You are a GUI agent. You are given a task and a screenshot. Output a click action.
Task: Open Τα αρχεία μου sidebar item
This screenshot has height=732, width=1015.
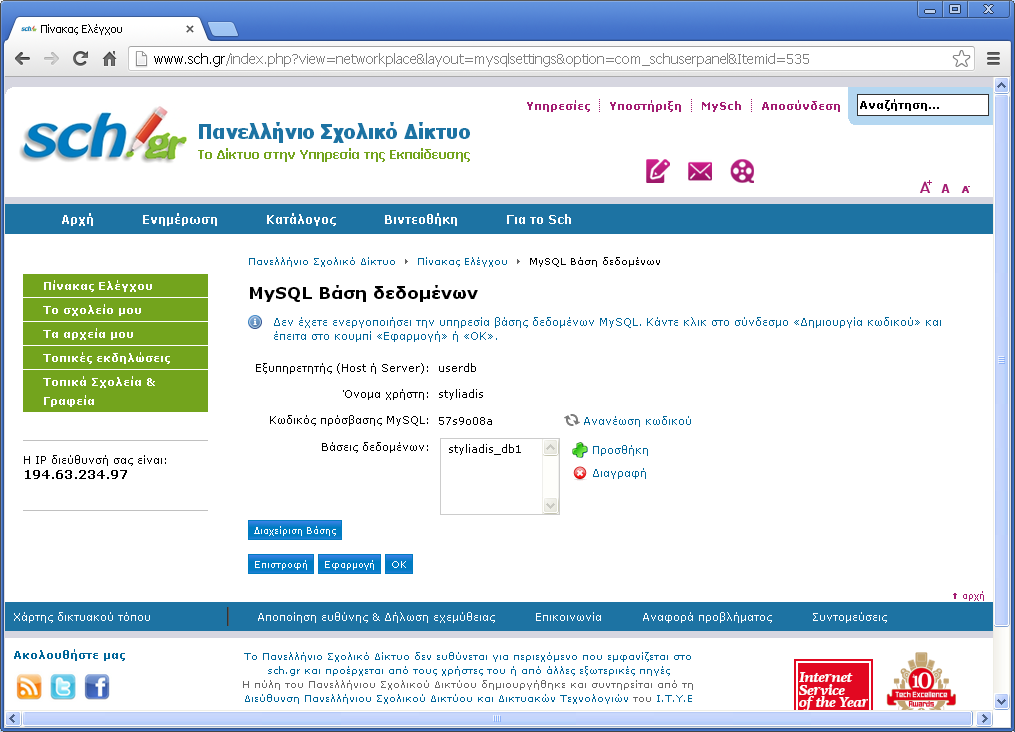click(x=115, y=333)
